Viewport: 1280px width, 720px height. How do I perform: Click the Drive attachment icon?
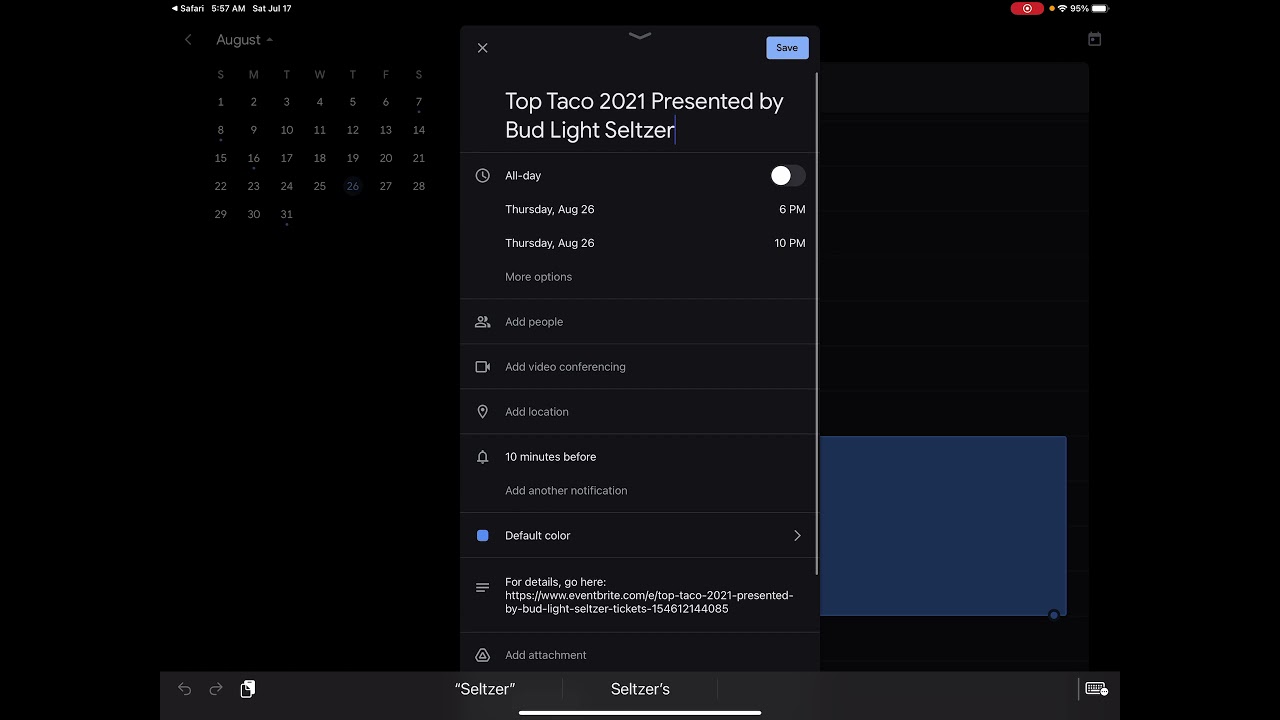[483, 655]
